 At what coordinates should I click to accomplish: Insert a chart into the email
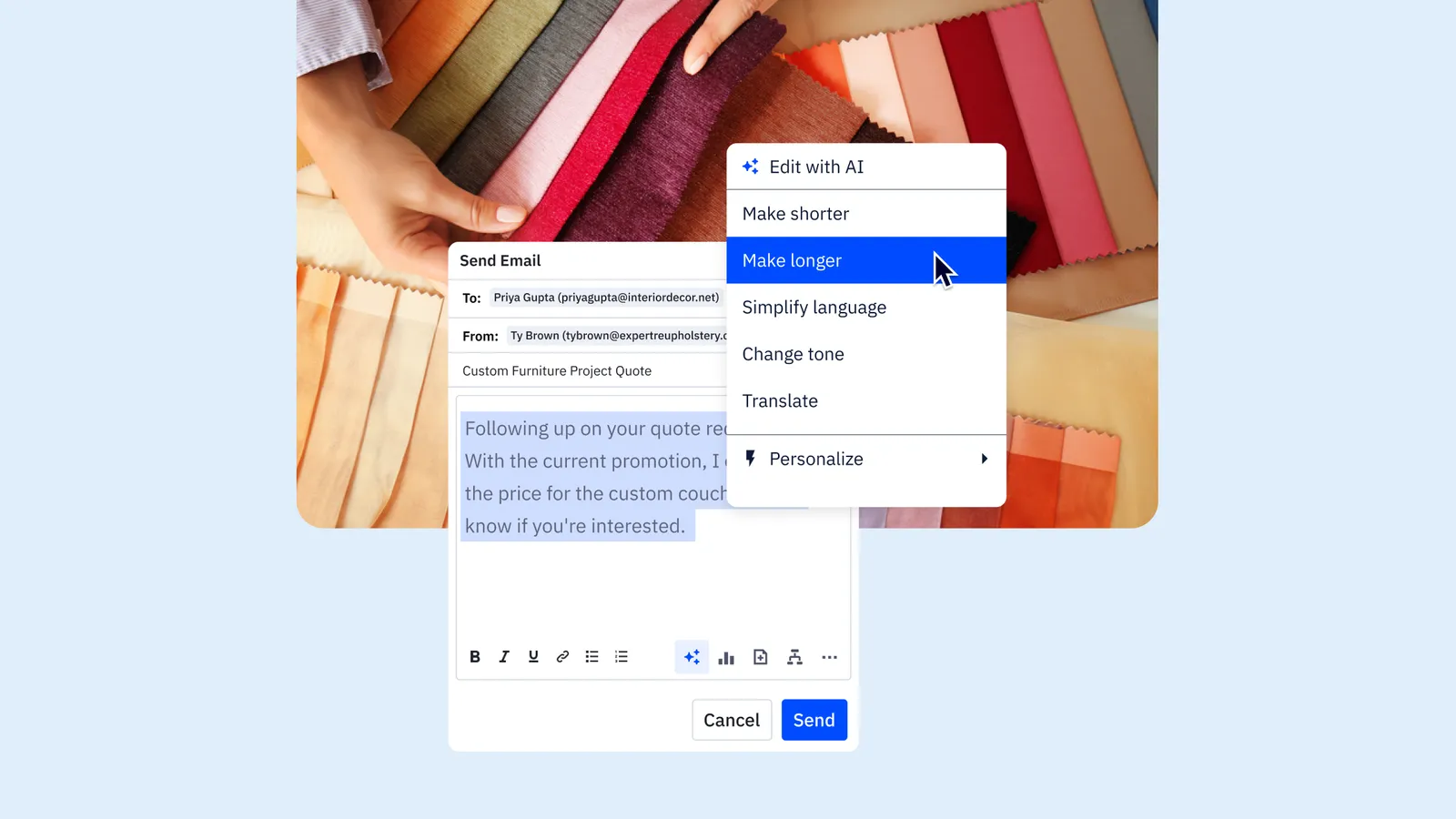(725, 656)
